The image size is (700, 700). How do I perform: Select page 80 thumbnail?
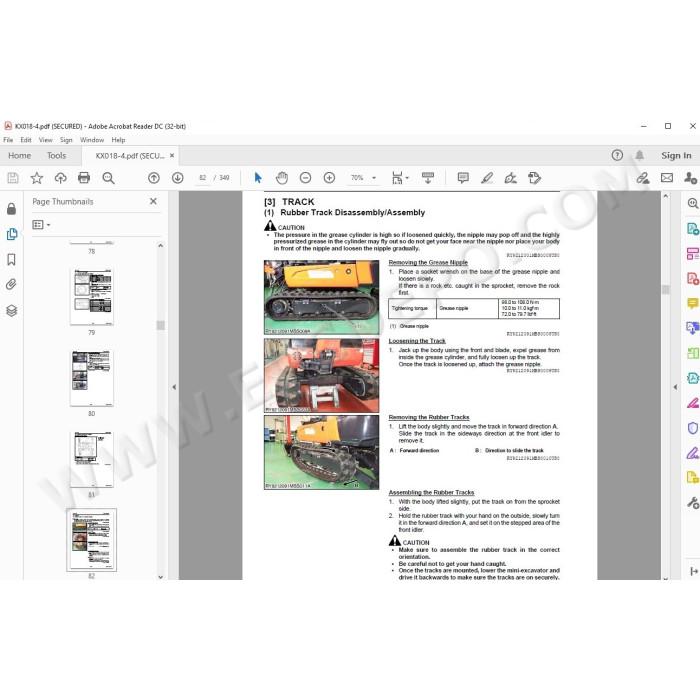(x=92, y=378)
